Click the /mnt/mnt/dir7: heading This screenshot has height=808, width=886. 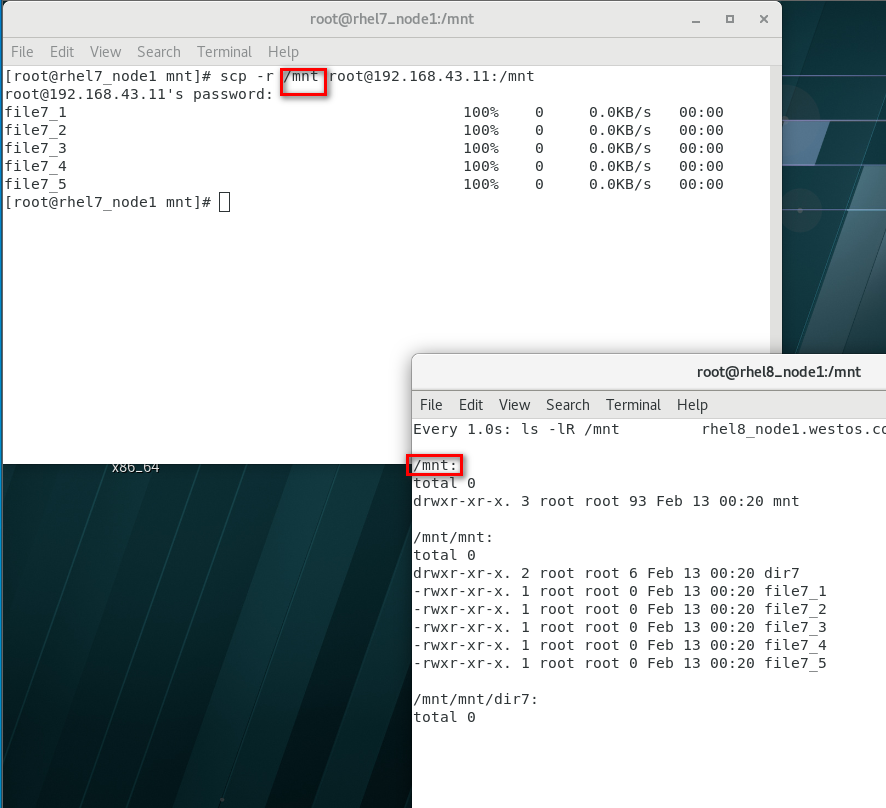475,700
